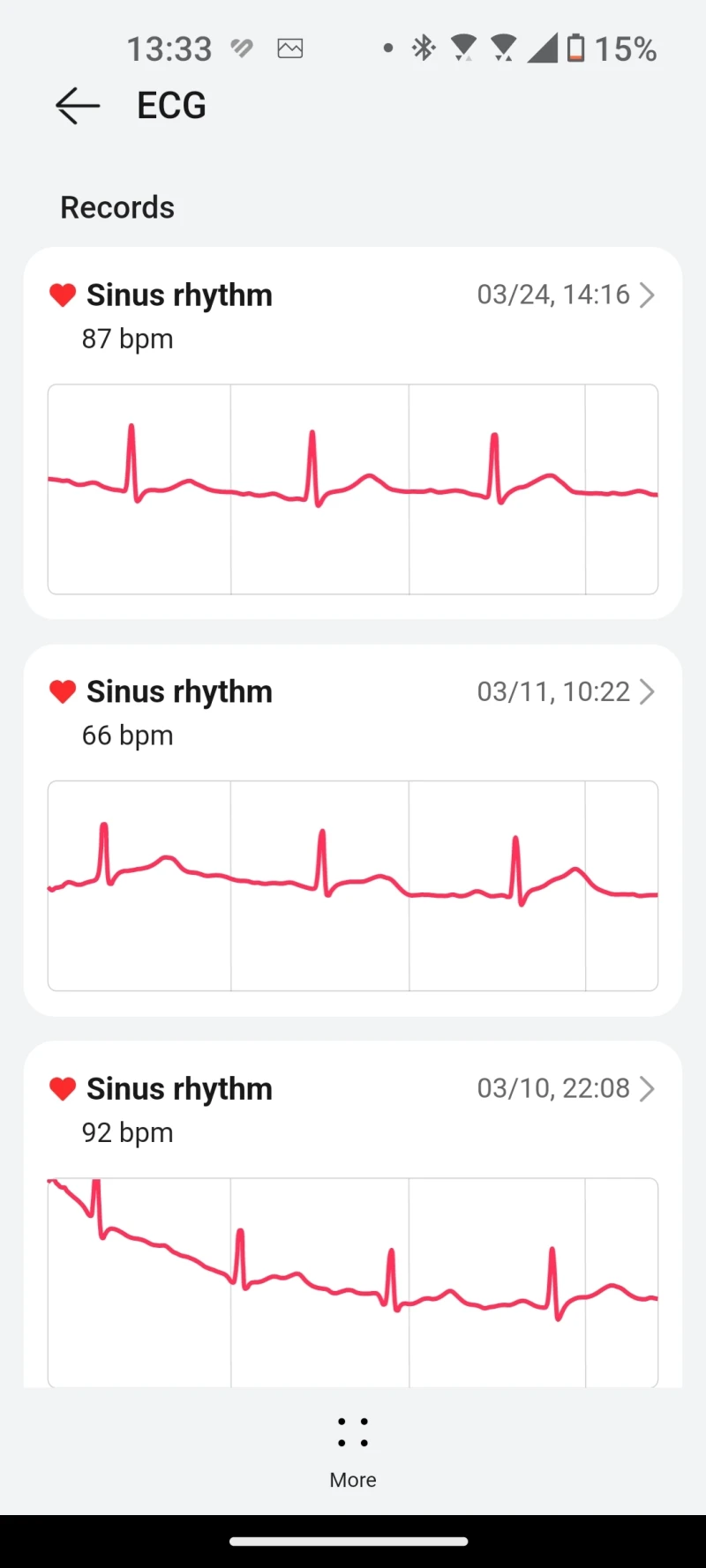Tap the More label at bottom
This screenshot has height=1568, width=706.
[353, 1480]
